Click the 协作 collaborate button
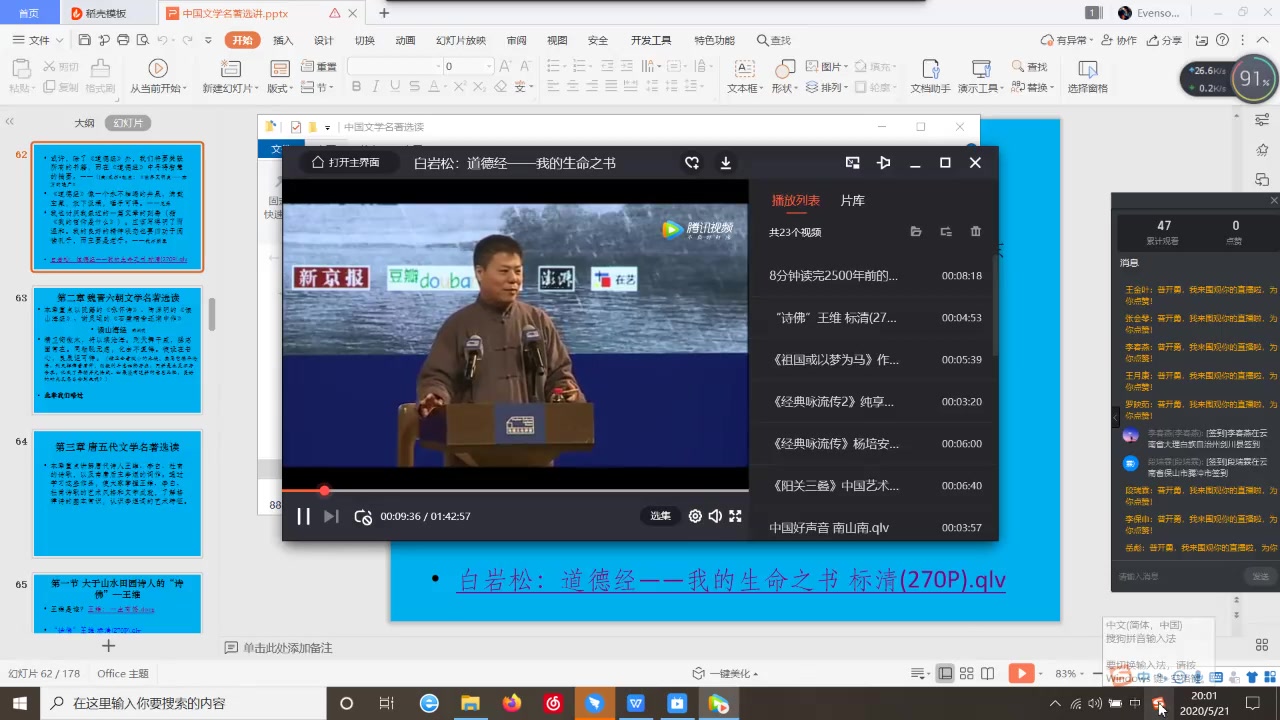This screenshot has height=720, width=1280. pyautogui.click(x=1119, y=40)
